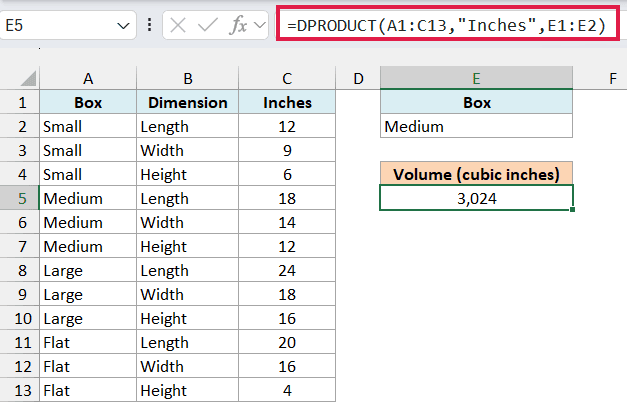
Task: Click the Inches value 18 in row 5
Action: click(287, 198)
